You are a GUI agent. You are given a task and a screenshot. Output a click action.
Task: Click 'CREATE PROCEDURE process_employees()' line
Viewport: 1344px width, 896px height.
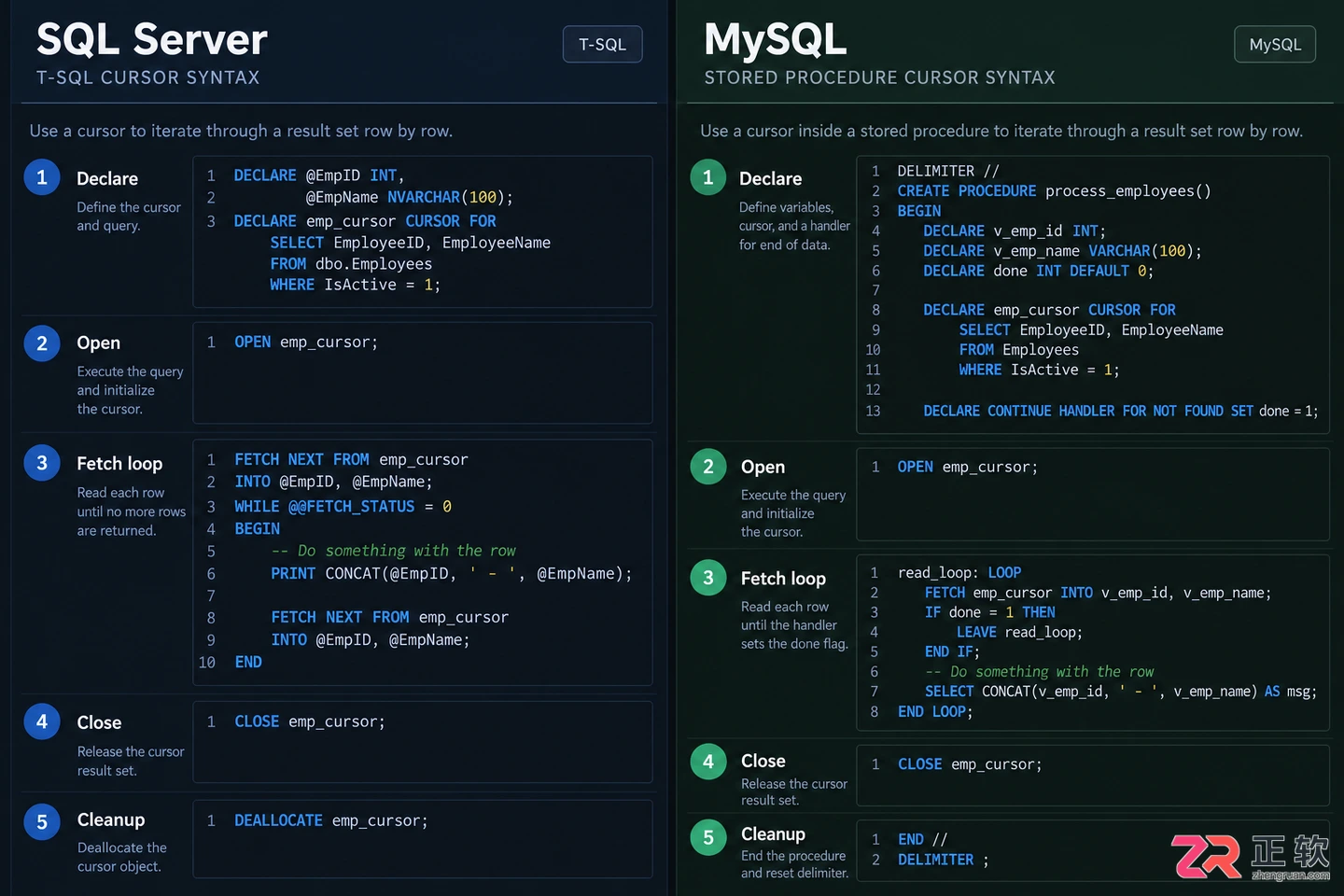pos(1055,191)
